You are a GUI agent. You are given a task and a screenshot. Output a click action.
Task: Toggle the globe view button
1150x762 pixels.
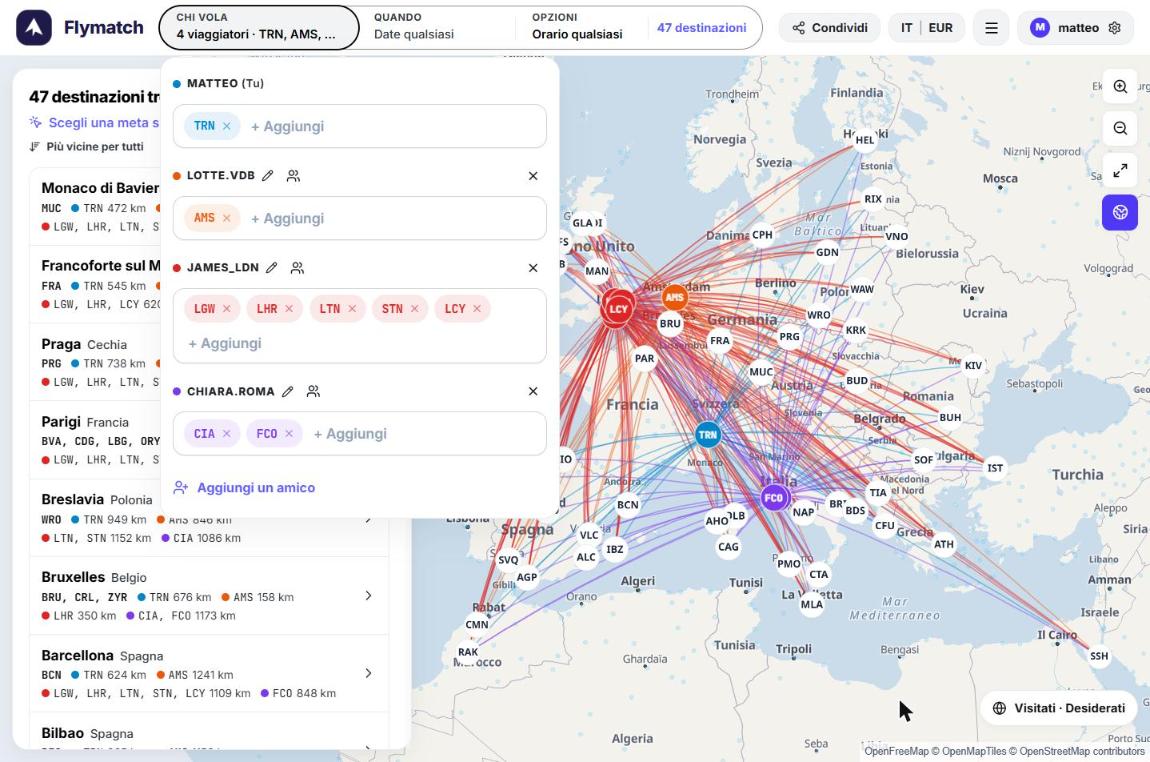1120,212
